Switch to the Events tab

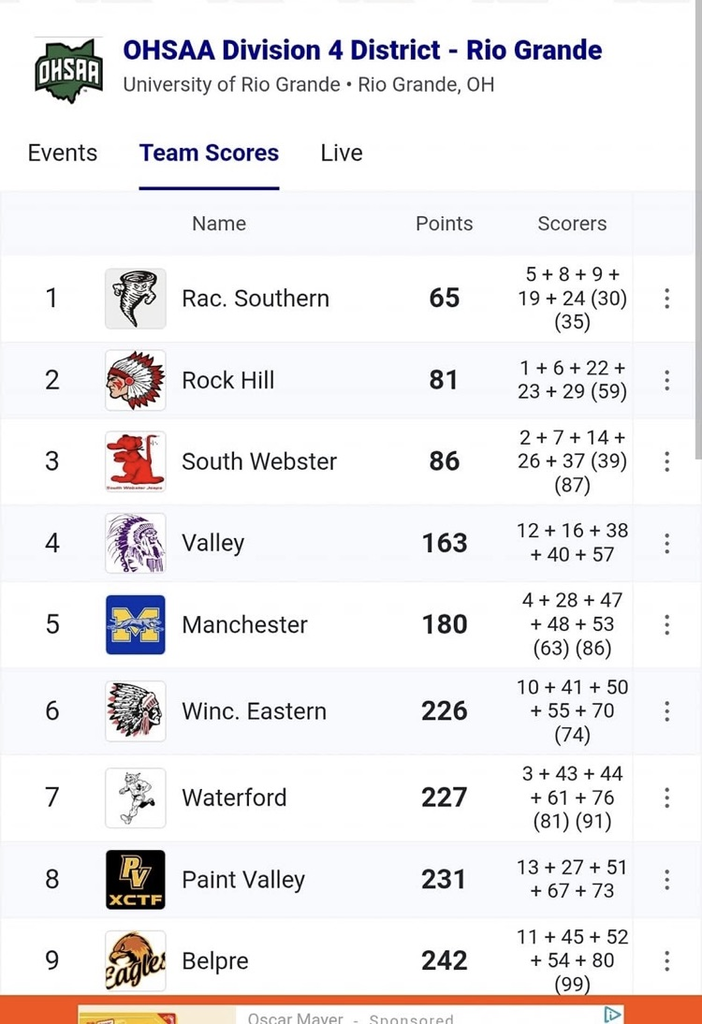(63, 153)
